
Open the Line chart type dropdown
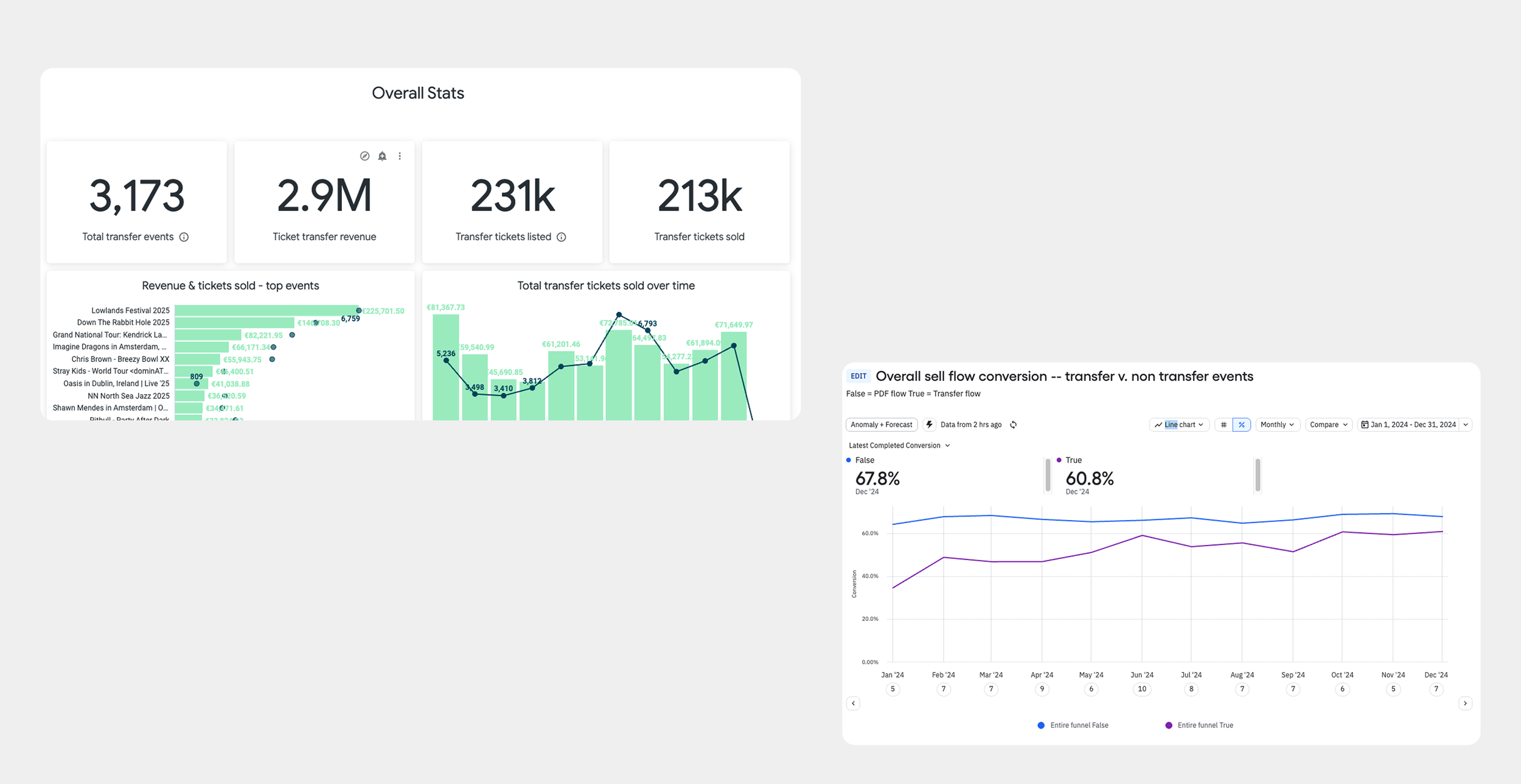tap(1179, 425)
